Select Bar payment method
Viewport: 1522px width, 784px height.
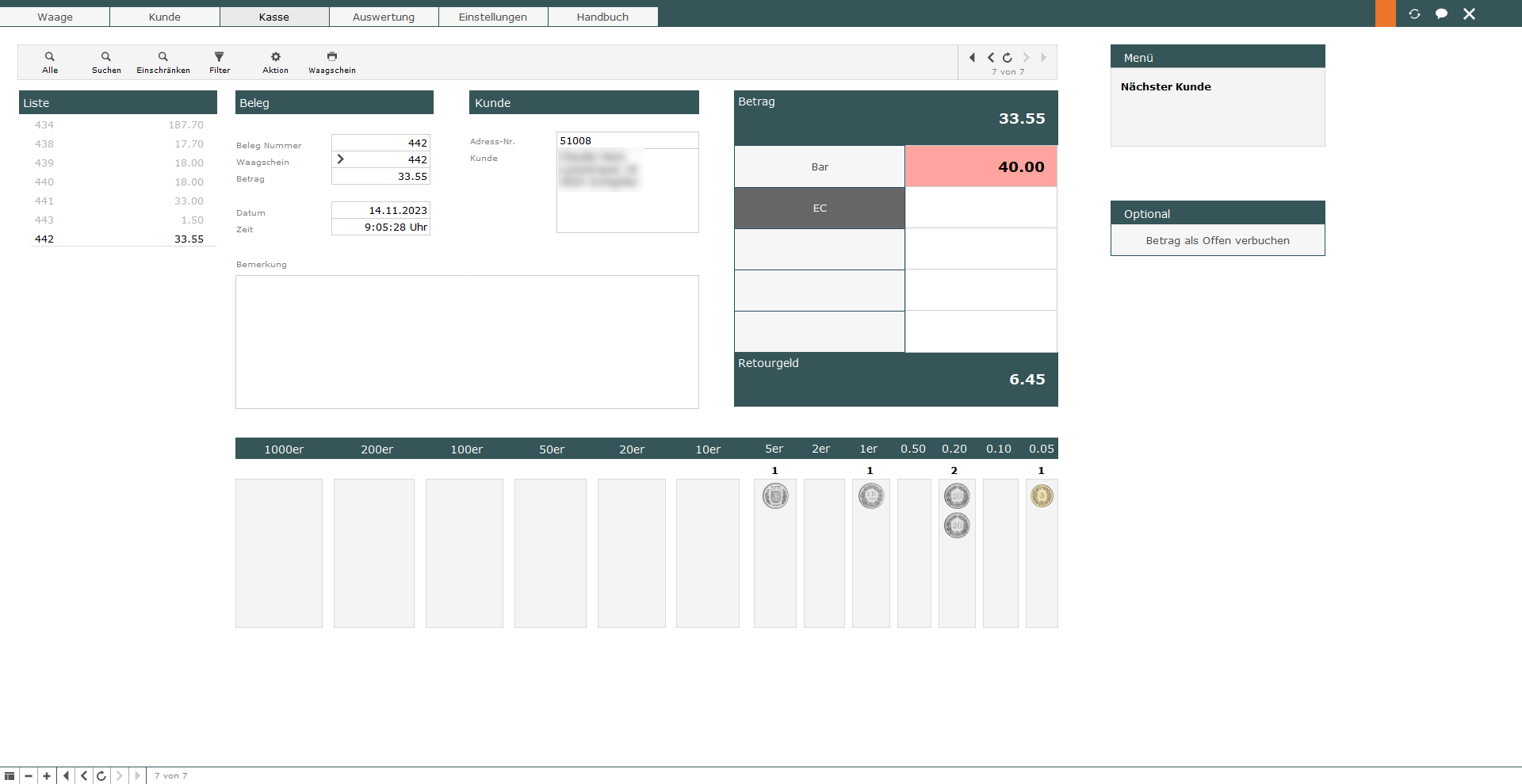click(820, 167)
